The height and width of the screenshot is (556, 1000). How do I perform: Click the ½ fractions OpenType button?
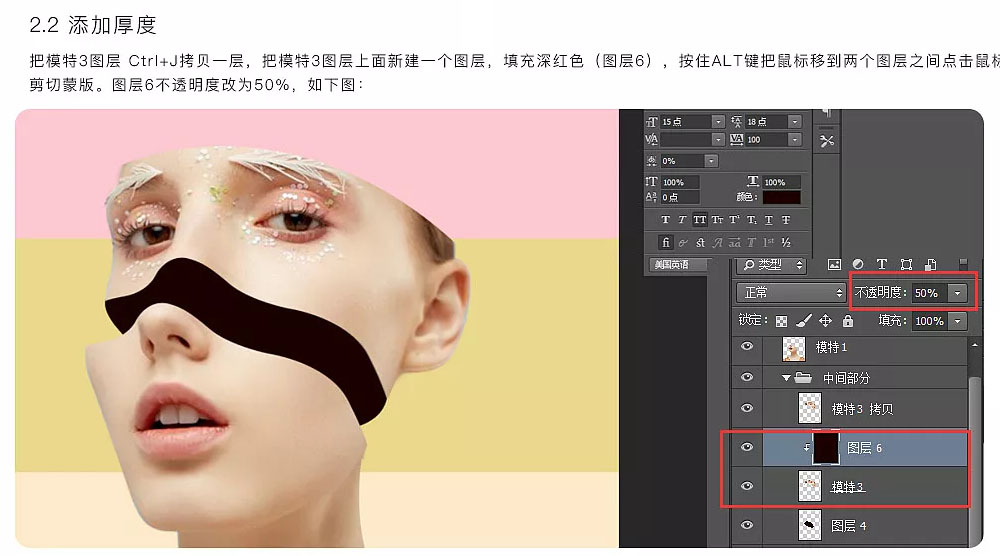coord(786,242)
